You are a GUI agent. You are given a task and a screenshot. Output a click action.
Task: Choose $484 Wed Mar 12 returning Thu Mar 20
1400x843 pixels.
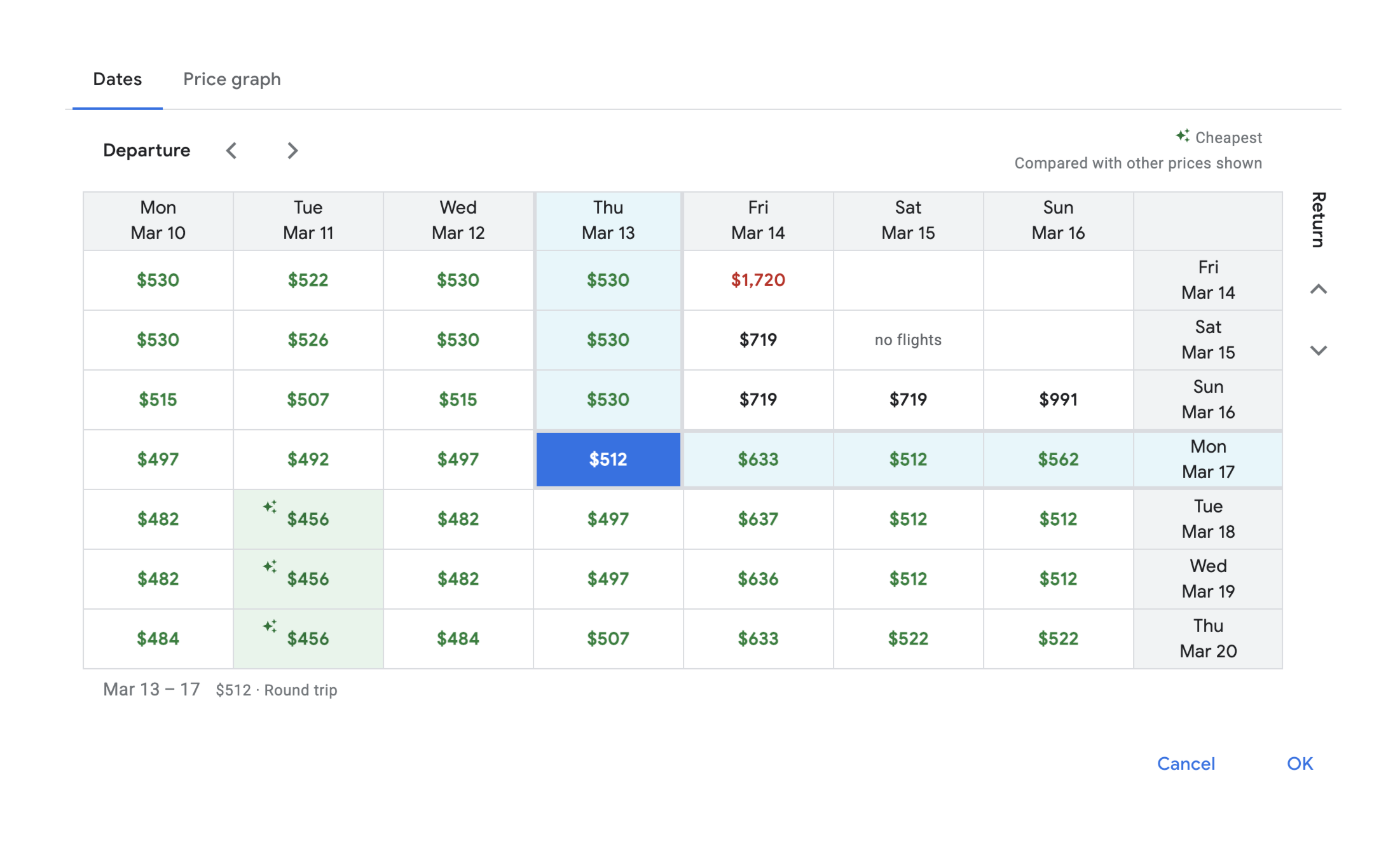point(458,639)
